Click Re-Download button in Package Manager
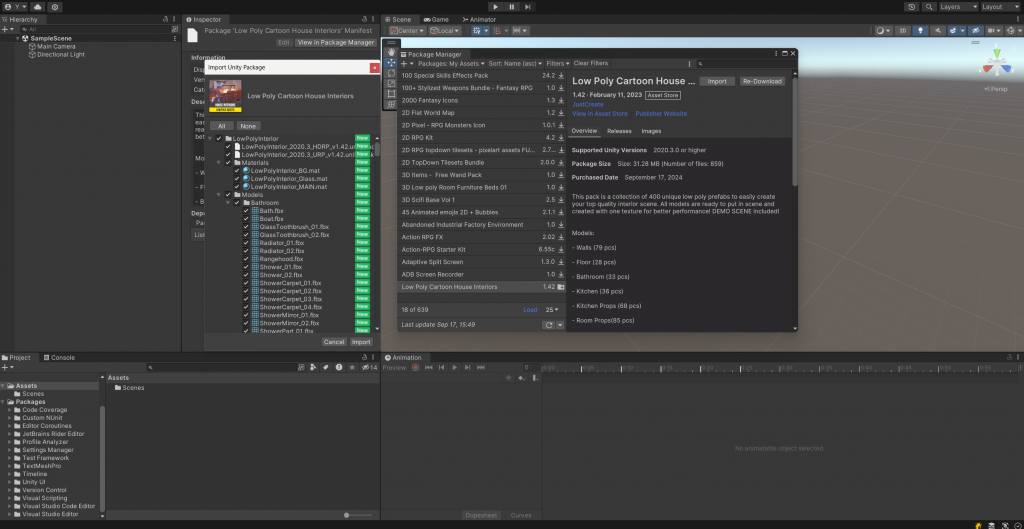The image size is (1024, 529). pyautogui.click(x=762, y=82)
